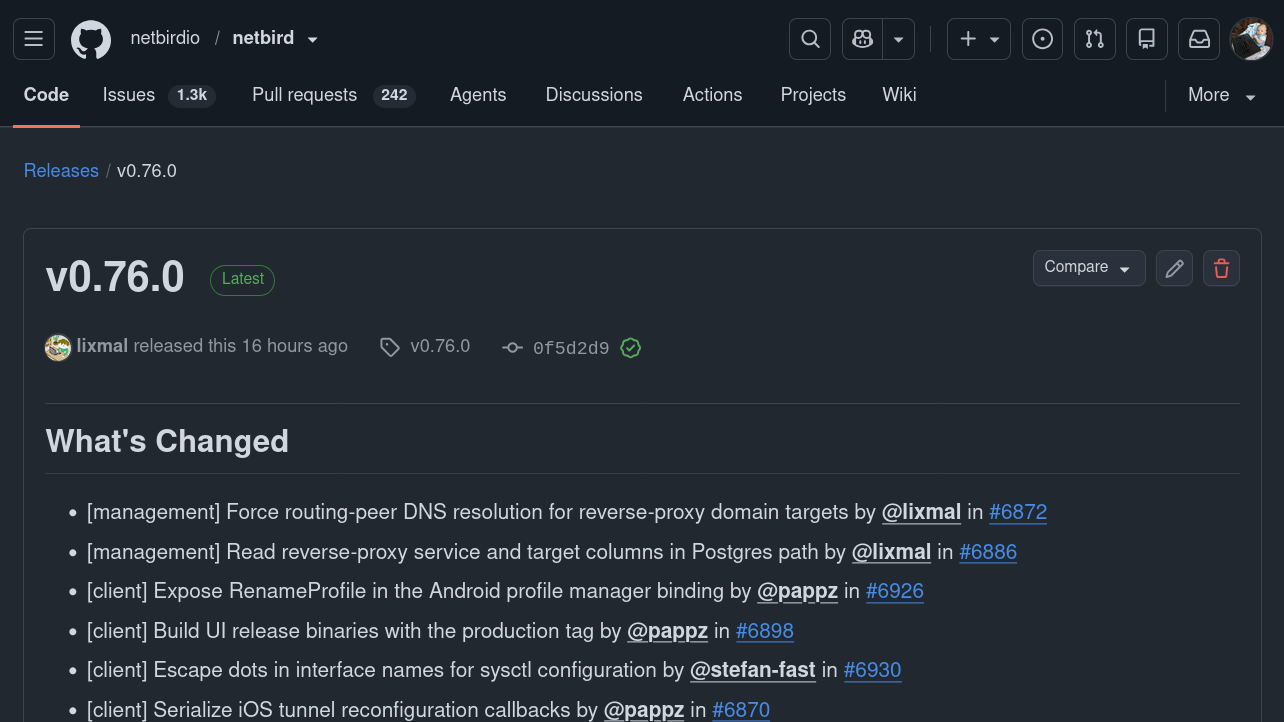Image resolution: width=1284 pixels, height=722 pixels.
Task: Click the 242 pull requests counter
Action: pos(394,95)
